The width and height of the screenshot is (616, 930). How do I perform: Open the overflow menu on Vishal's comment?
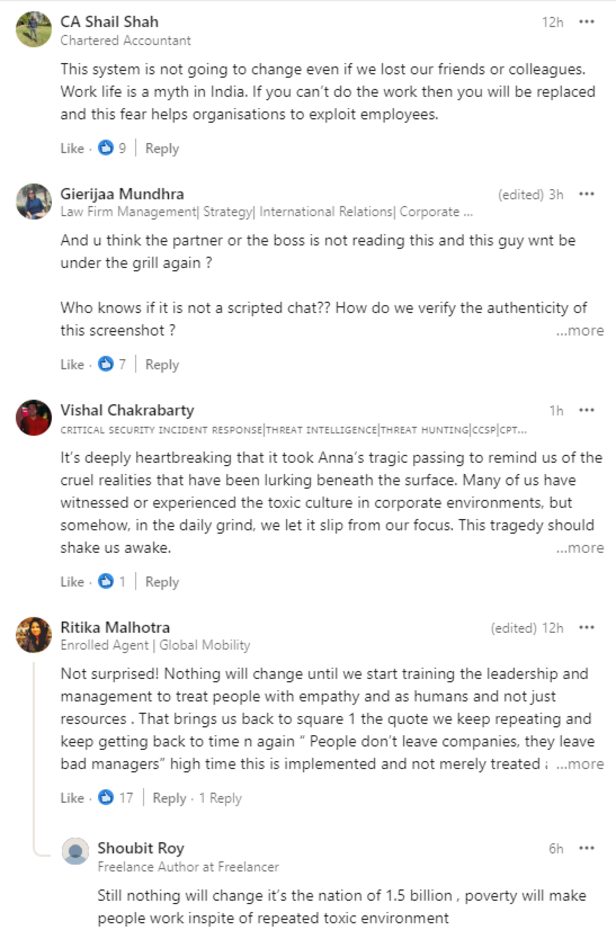pos(586,410)
